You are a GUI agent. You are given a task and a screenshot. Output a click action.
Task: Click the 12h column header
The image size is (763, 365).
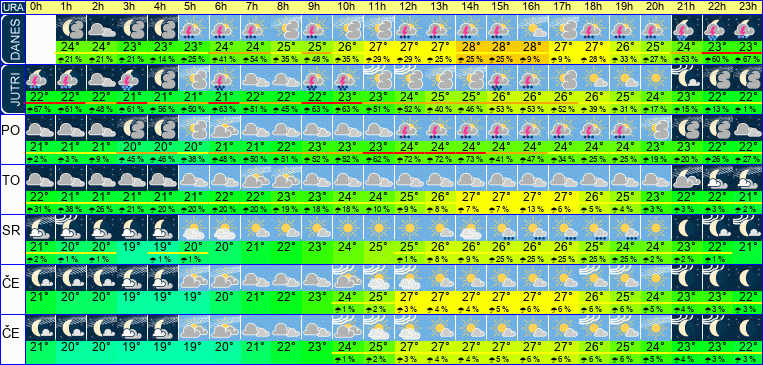coord(408,7)
